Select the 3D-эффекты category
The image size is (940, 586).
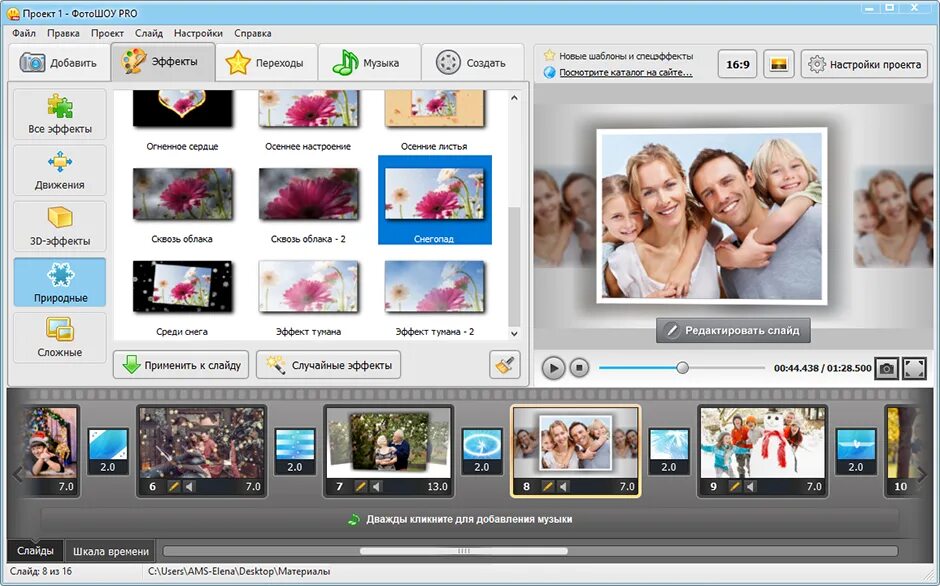point(59,226)
